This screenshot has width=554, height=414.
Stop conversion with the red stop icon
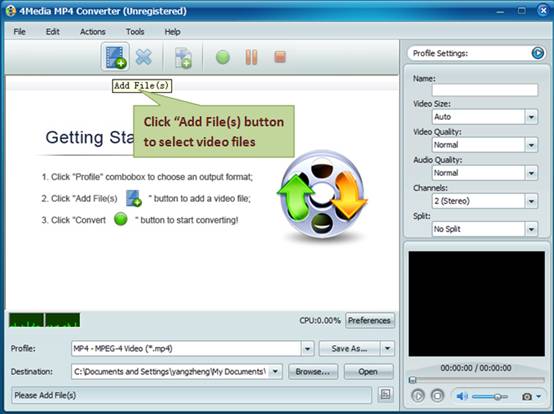tap(280, 57)
